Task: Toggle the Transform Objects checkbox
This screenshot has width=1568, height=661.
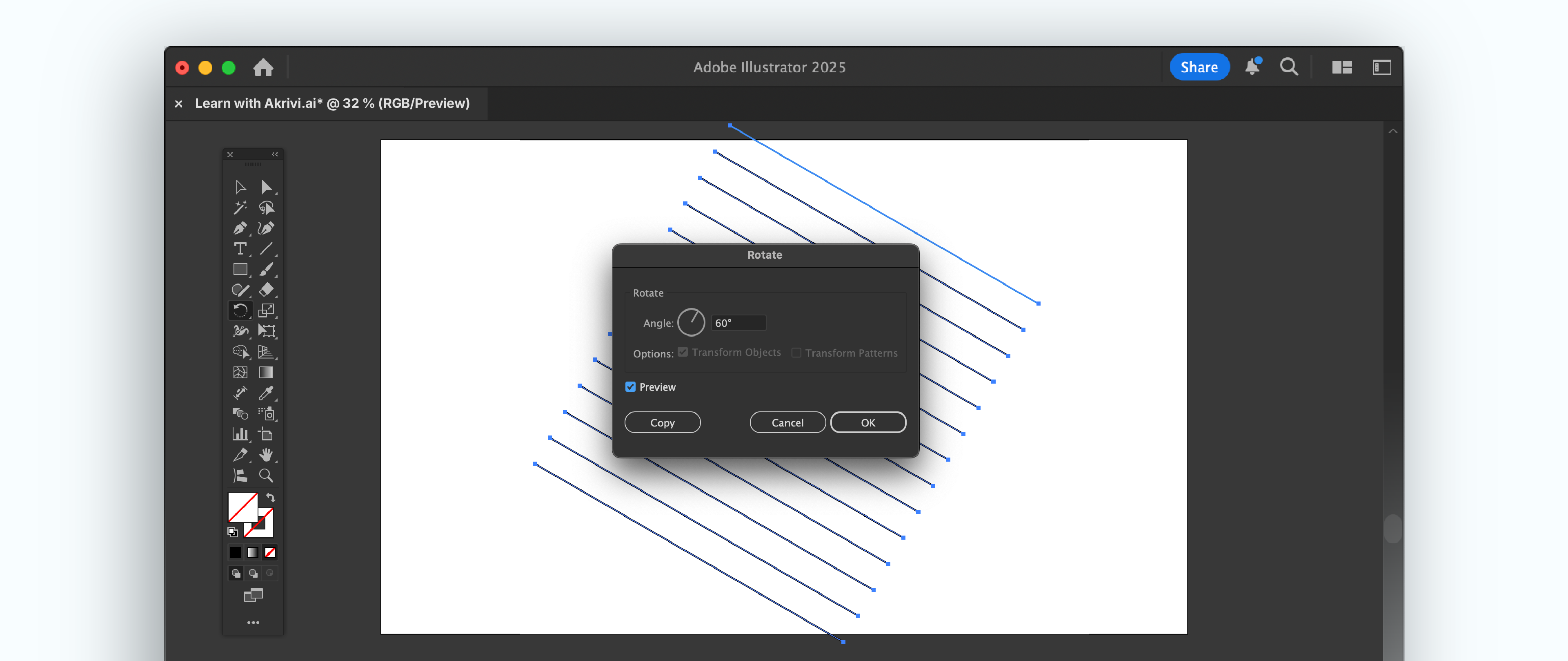Action: point(683,352)
